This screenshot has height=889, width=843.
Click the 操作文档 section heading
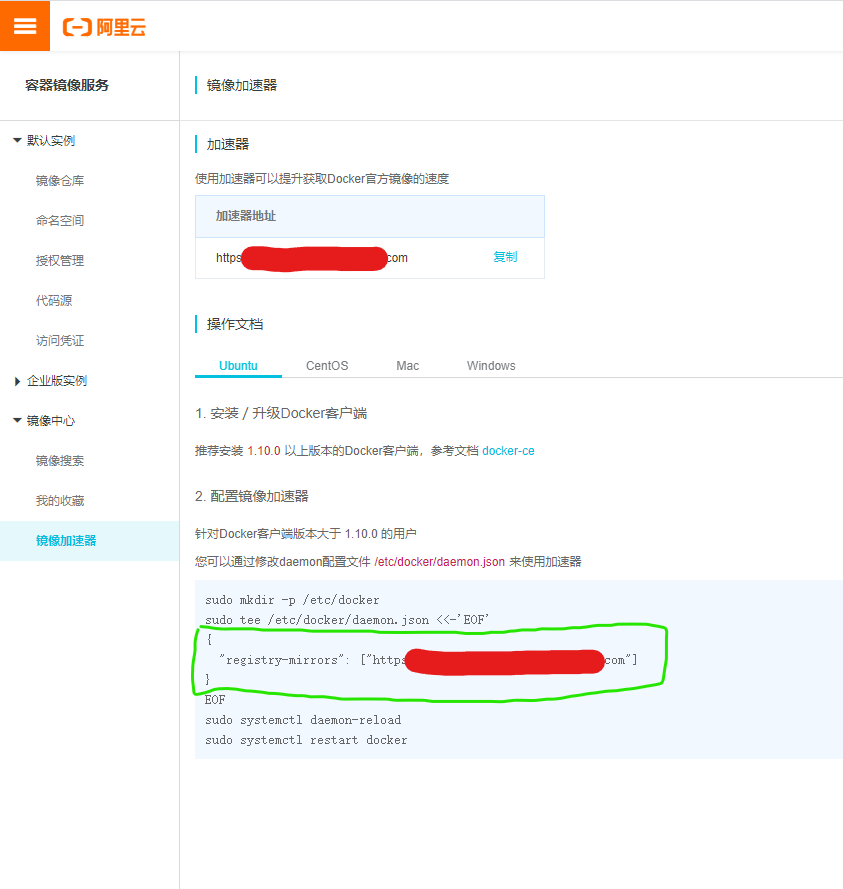235,324
